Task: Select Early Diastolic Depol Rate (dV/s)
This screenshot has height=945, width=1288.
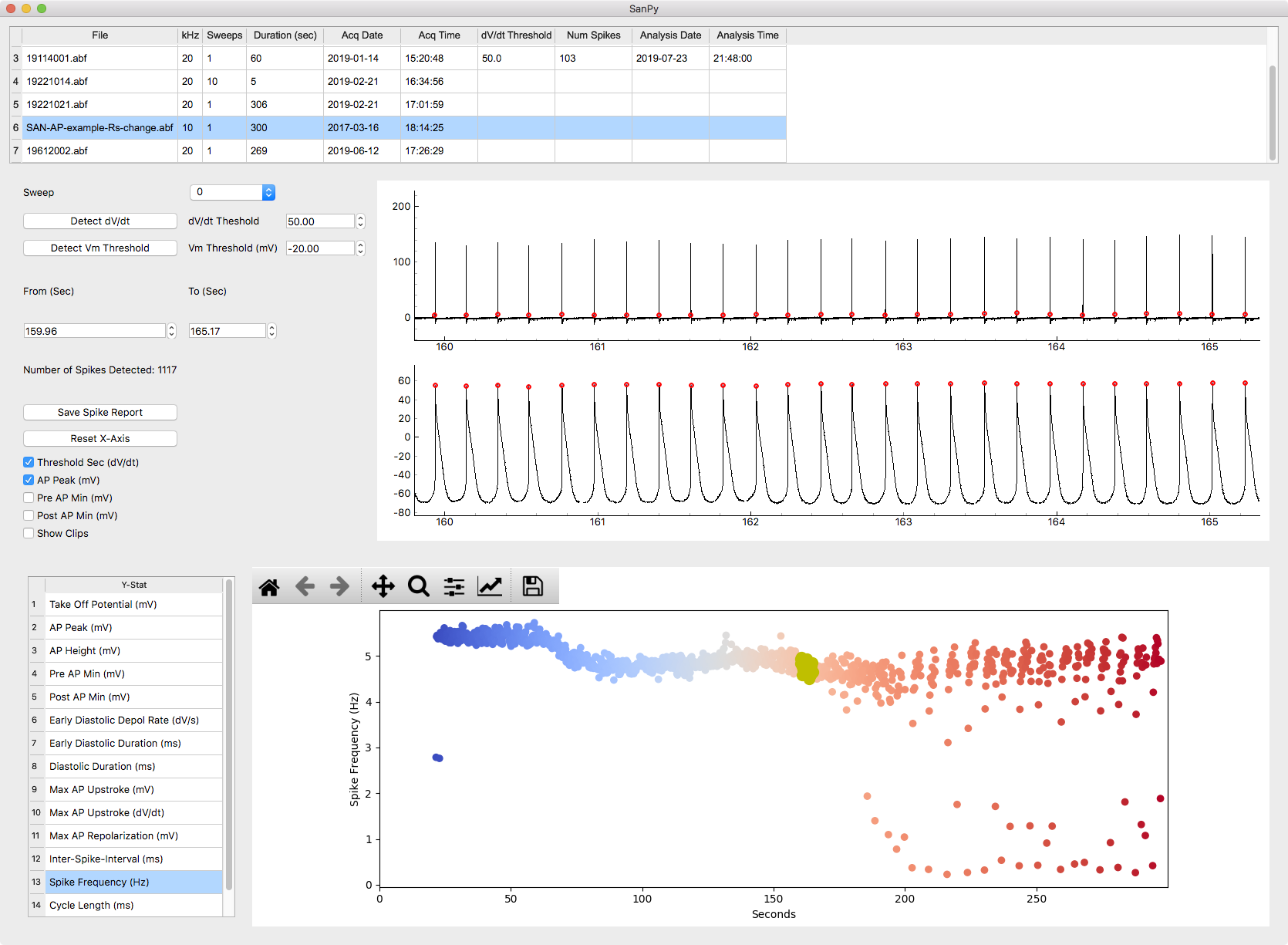Action: 133,721
